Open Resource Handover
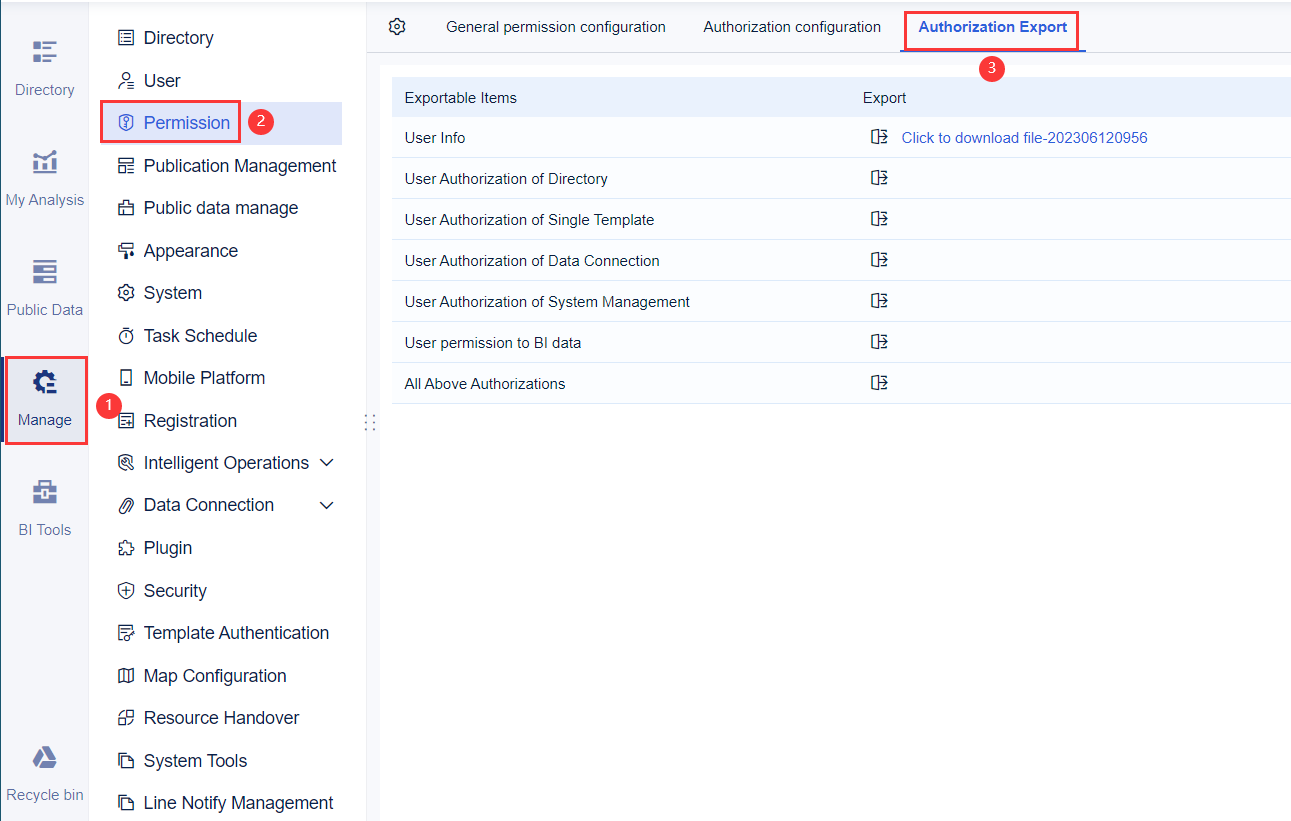 click(220, 718)
